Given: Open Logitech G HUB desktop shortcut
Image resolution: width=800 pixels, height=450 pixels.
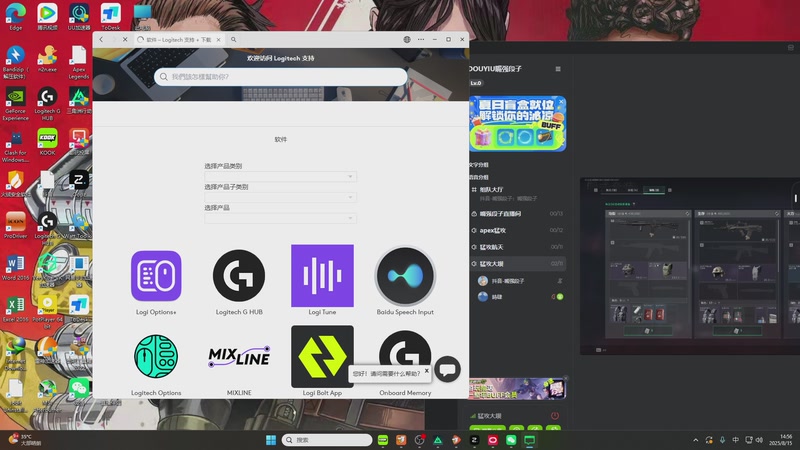Looking at the screenshot, I should (47, 104).
